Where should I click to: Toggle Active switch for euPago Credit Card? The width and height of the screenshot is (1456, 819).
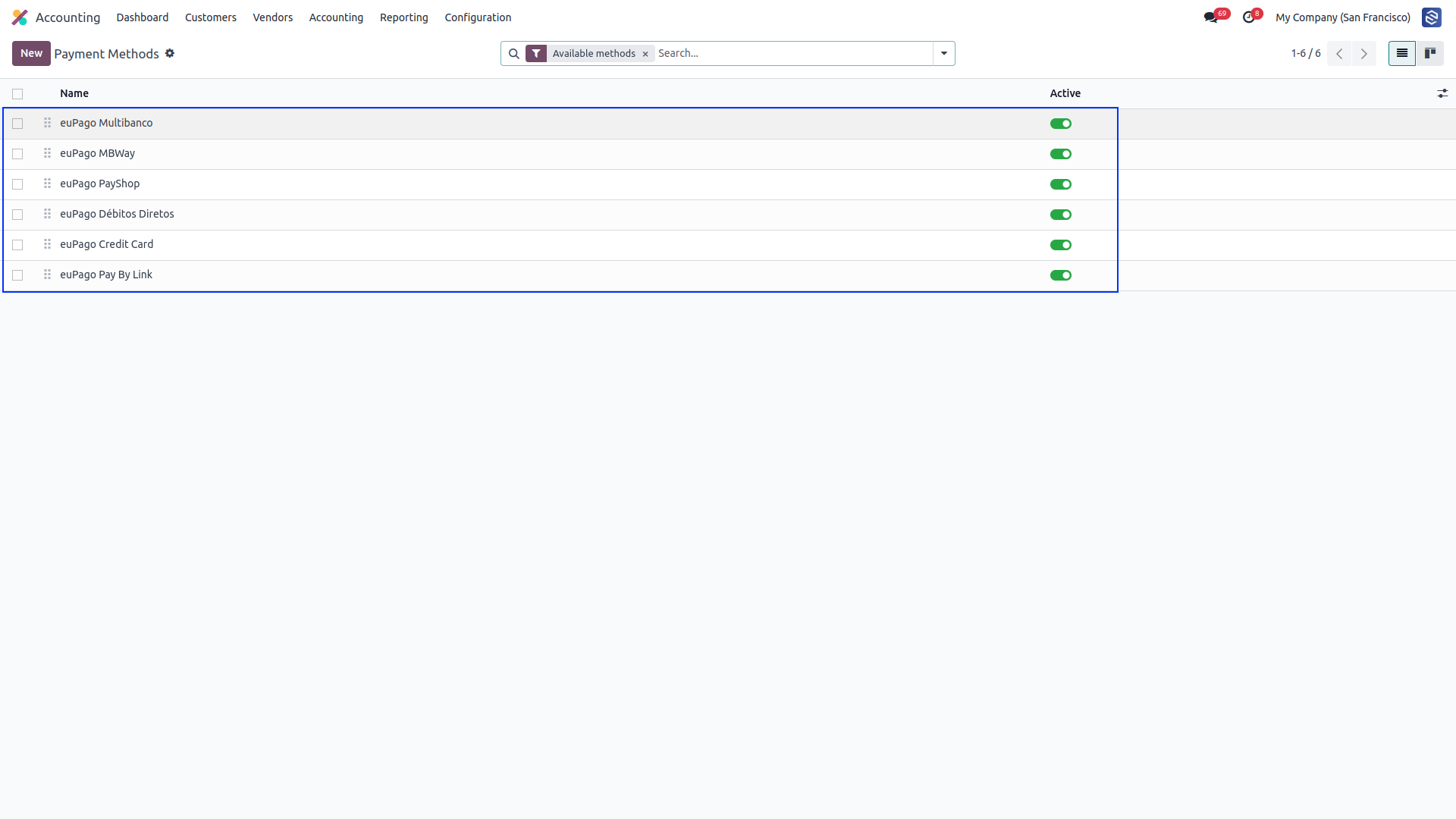coord(1060,245)
